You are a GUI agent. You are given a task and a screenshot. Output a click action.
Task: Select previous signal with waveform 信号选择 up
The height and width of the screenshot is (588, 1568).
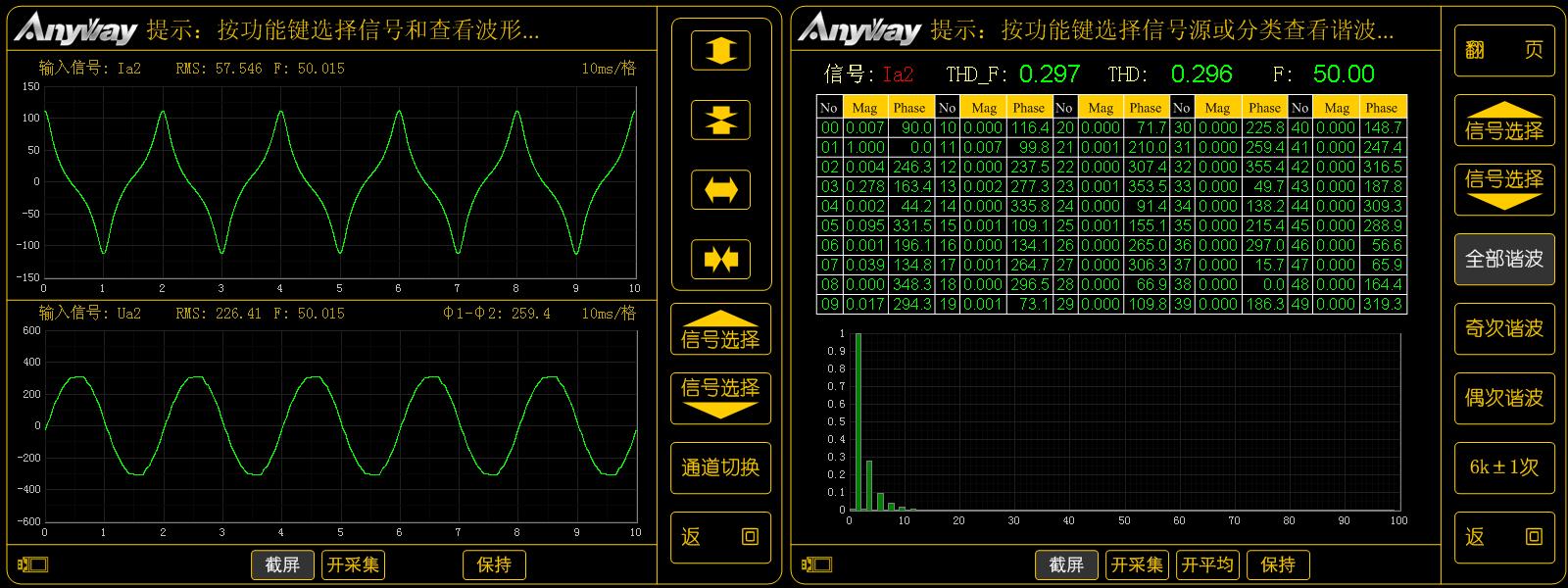coord(720,330)
